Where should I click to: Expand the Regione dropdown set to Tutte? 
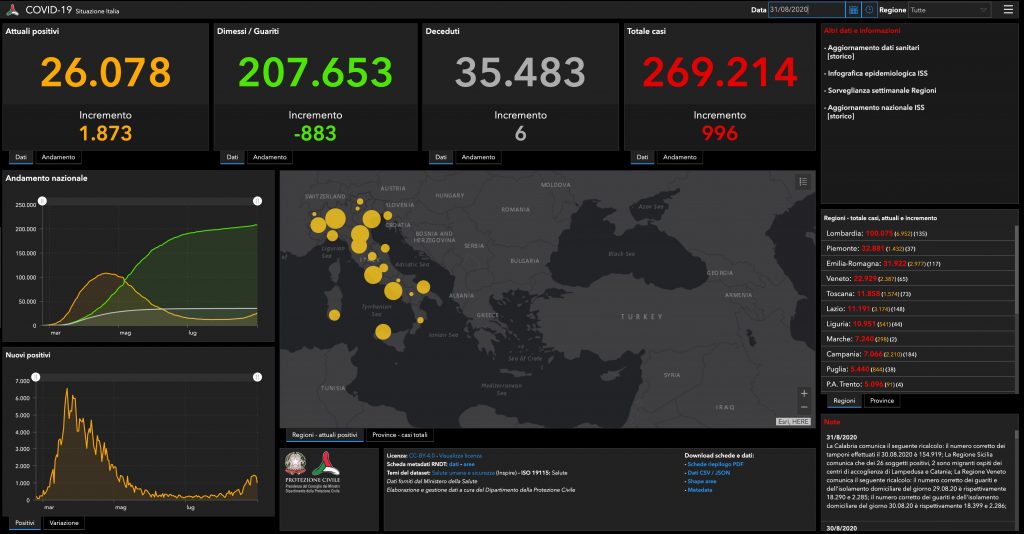pos(948,10)
